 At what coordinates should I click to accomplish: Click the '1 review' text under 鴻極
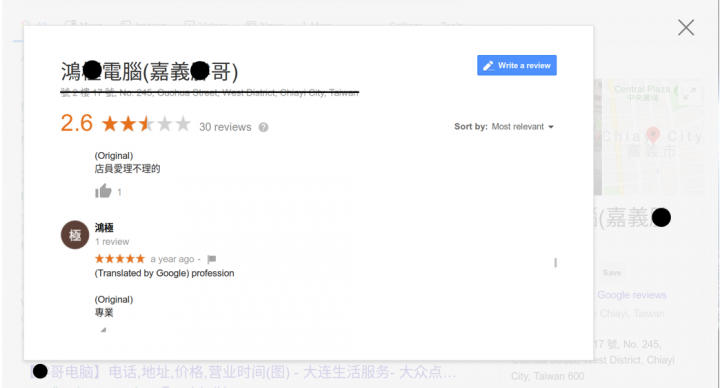[112, 242]
